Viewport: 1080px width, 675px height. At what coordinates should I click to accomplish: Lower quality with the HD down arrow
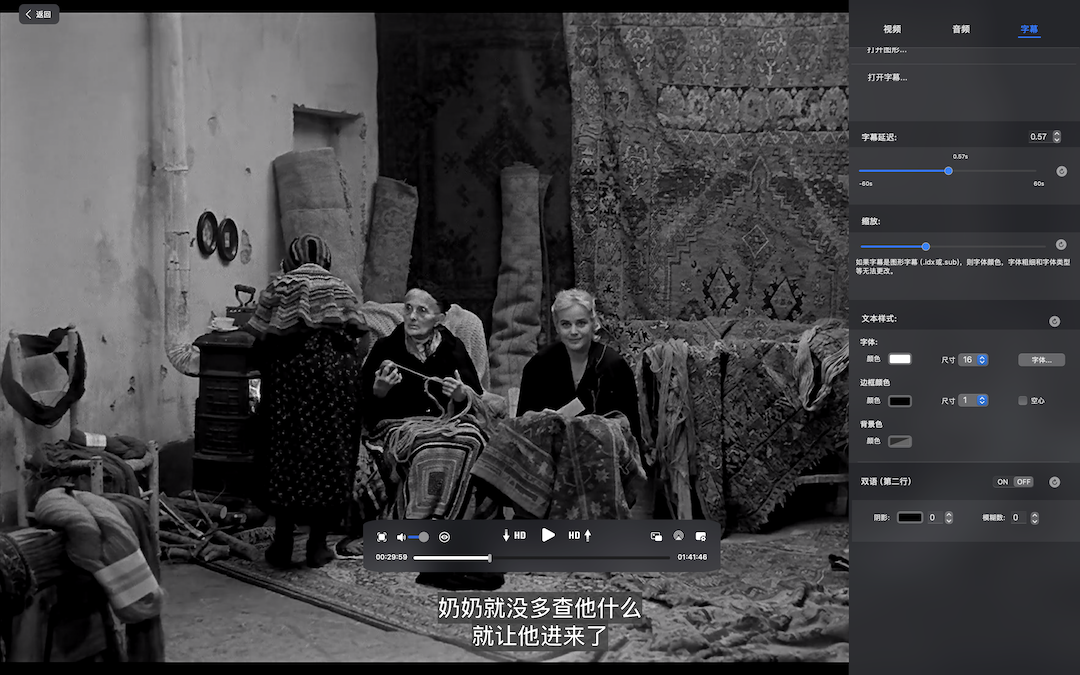click(x=514, y=535)
